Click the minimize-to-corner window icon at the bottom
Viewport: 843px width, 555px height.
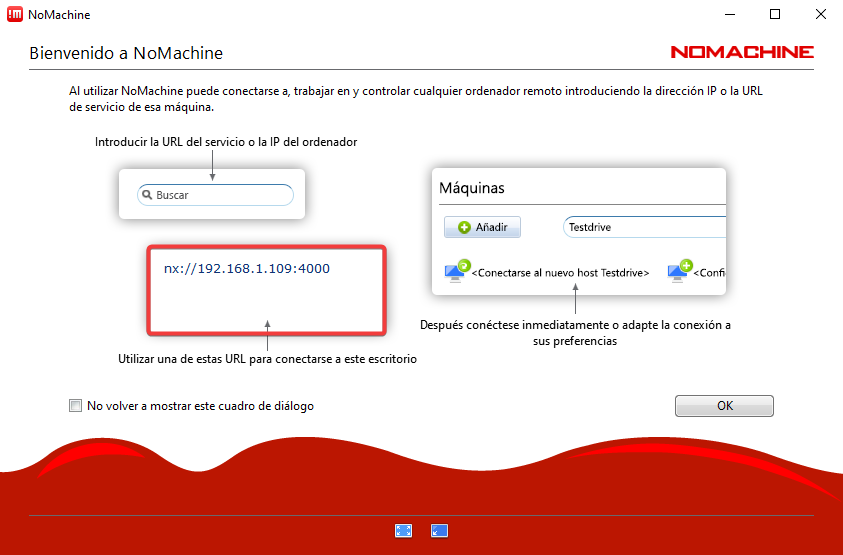tap(439, 530)
